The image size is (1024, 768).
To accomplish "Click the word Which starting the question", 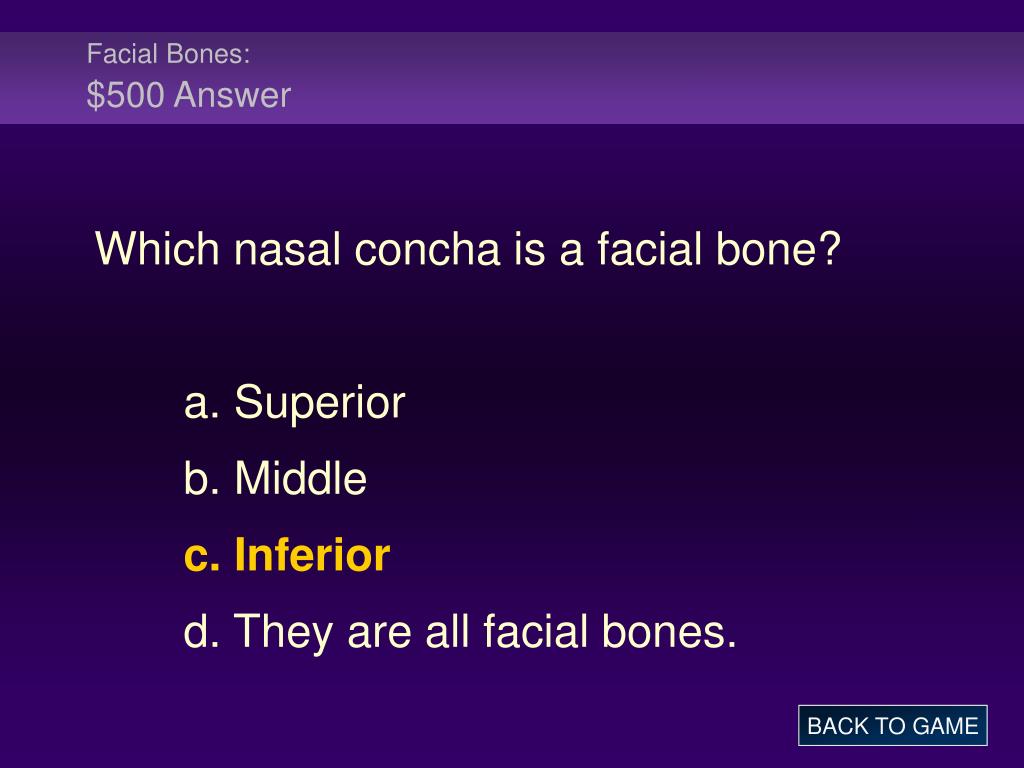I will pos(157,249).
